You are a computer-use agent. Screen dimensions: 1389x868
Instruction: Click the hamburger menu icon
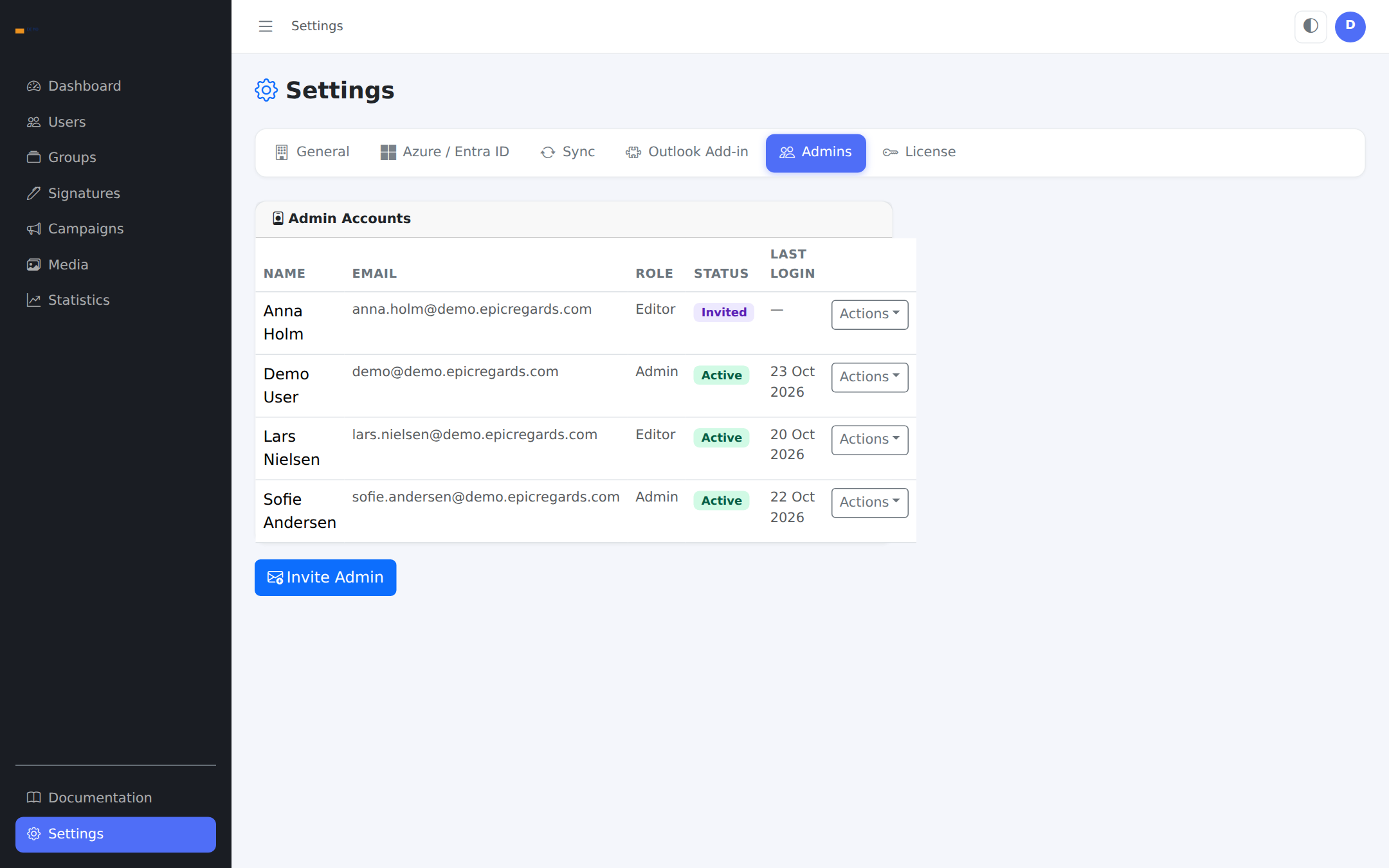click(266, 26)
